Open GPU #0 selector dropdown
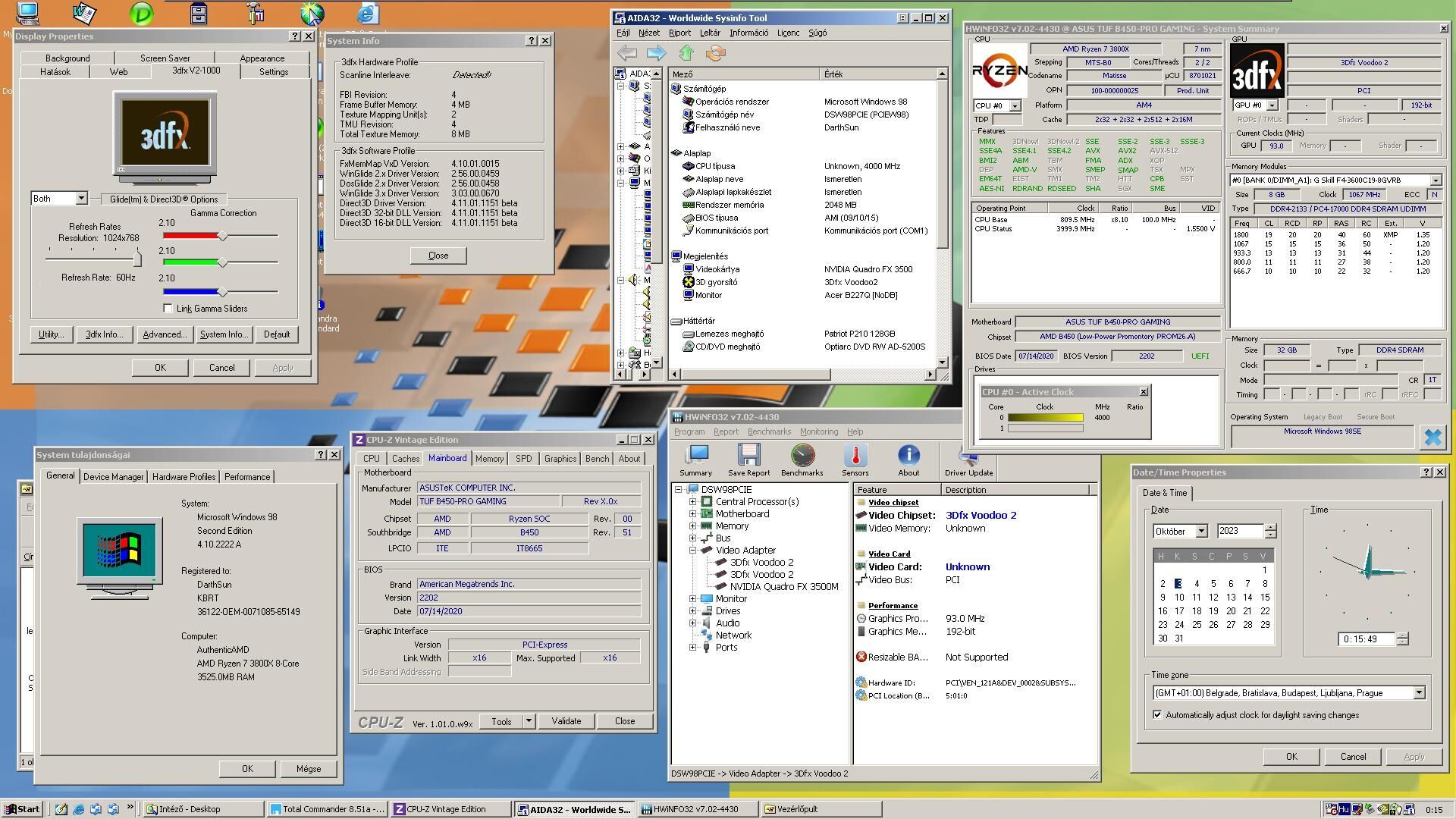This screenshot has height=819, width=1456. (x=1272, y=105)
